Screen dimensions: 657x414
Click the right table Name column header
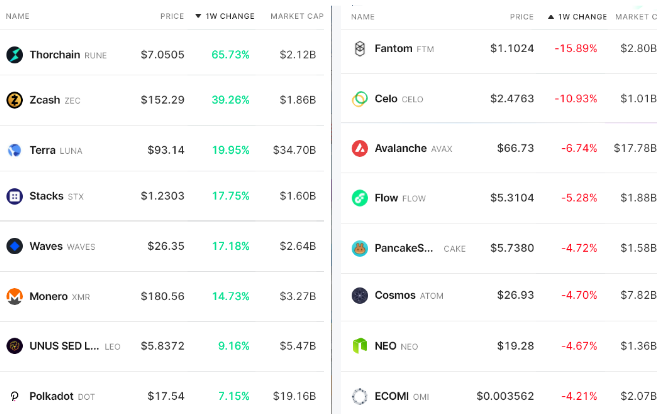(x=363, y=17)
